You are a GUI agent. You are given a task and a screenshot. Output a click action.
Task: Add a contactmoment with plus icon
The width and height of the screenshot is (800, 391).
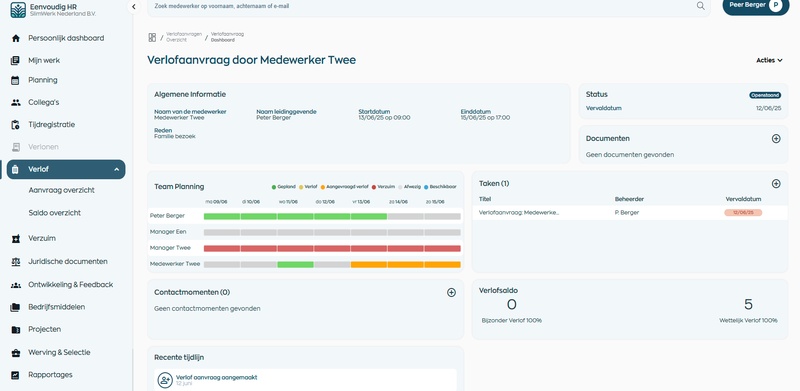451,292
